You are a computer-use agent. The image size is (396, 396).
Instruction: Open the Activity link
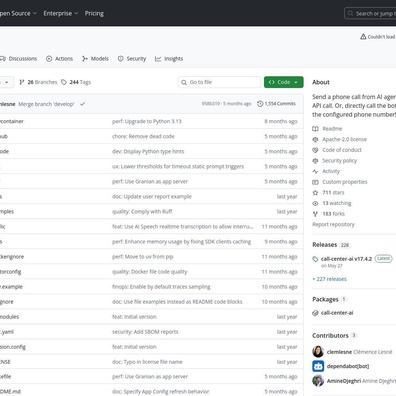click(x=331, y=171)
